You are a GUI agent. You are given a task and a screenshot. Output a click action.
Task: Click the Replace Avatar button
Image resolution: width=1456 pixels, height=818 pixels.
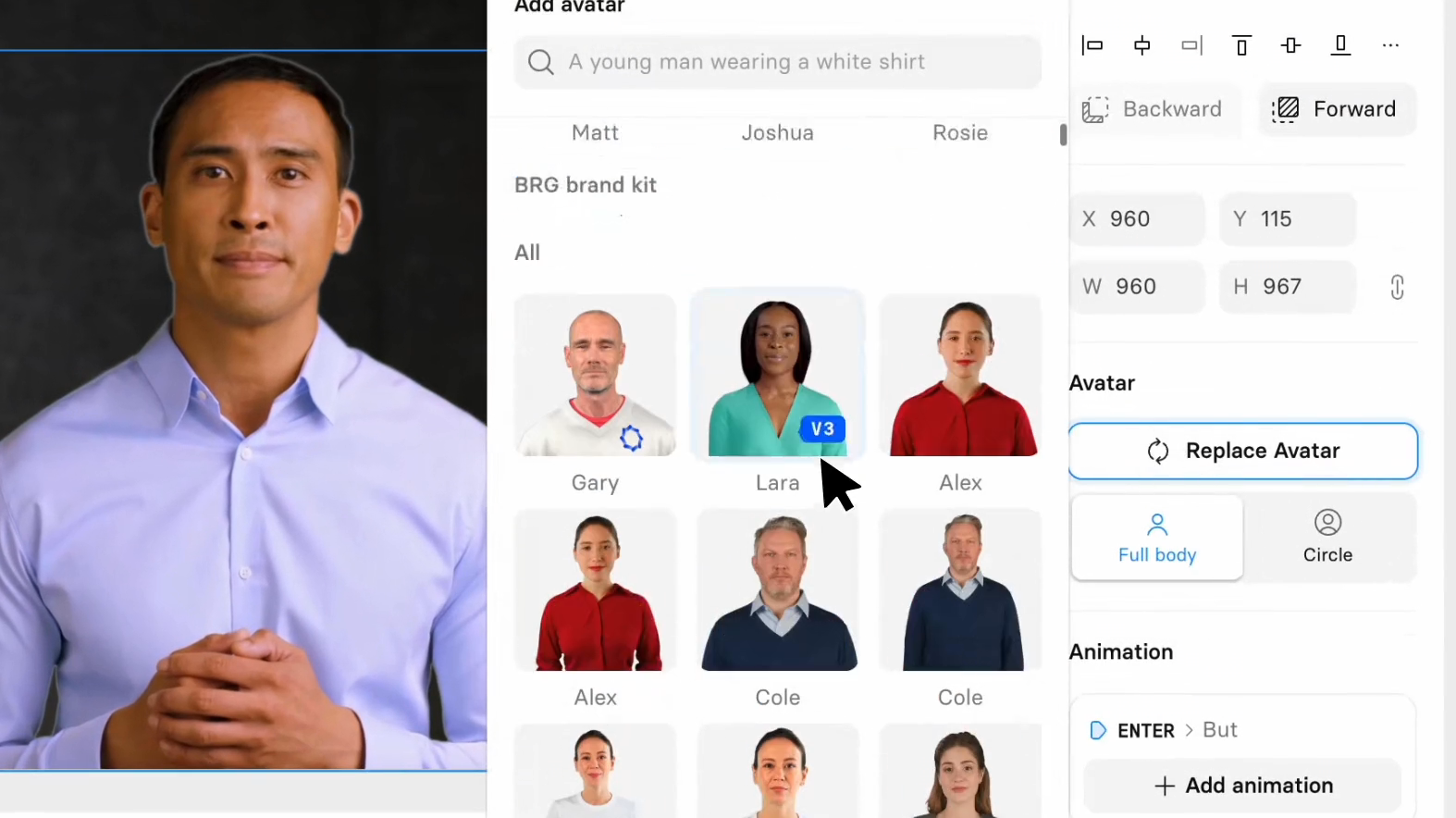pyautogui.click(x=1243, y=451)
